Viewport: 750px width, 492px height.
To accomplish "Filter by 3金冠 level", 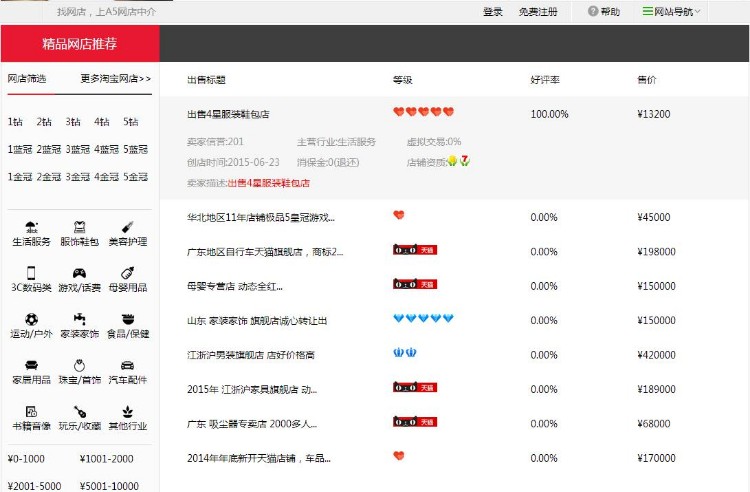I will click(77, 176).
